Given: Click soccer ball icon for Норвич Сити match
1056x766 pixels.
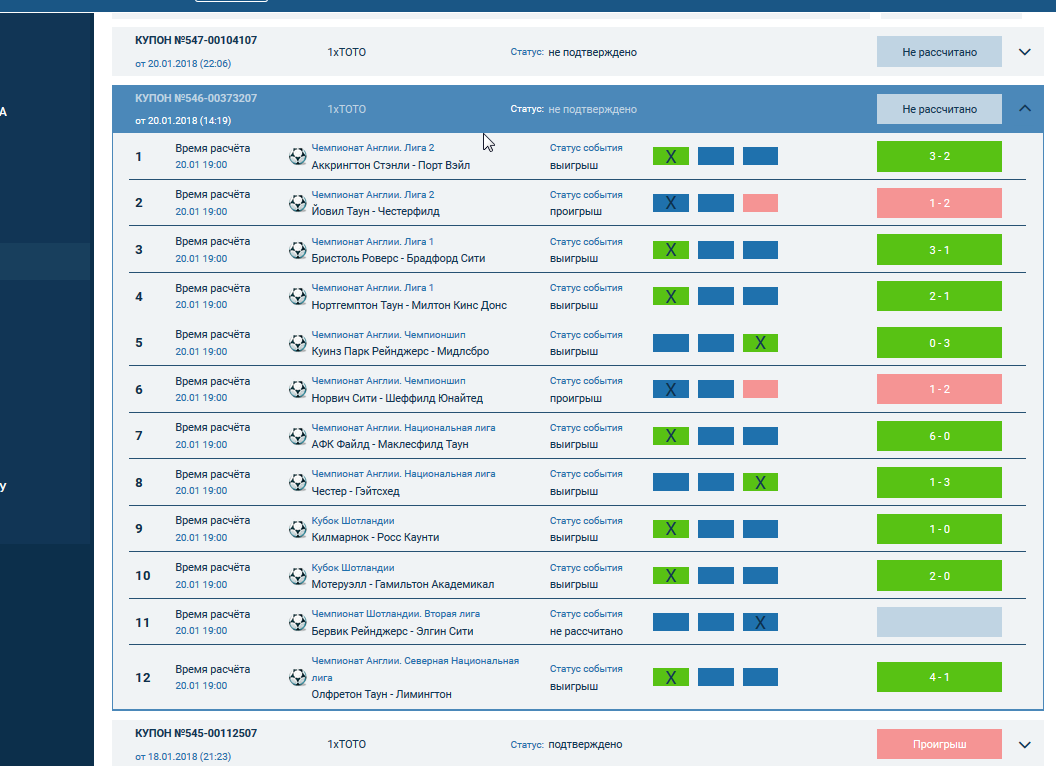Looking at the screenshot, I should pyautogui.click(x=298, y=390).
